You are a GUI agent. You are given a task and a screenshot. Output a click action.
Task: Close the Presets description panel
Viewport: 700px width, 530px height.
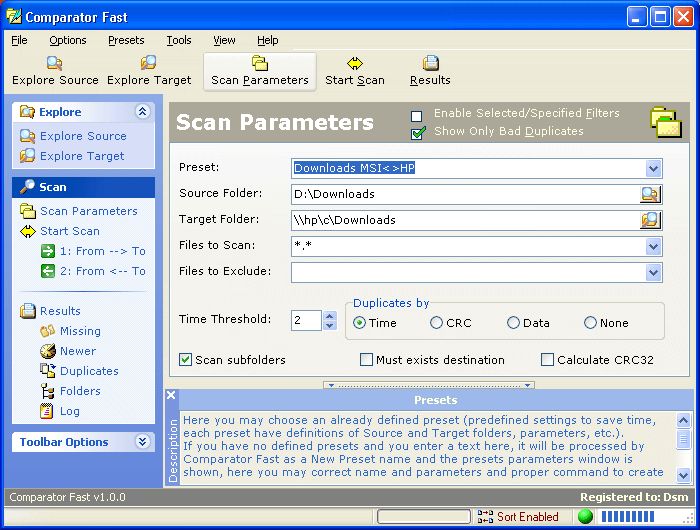click(171, 395)
